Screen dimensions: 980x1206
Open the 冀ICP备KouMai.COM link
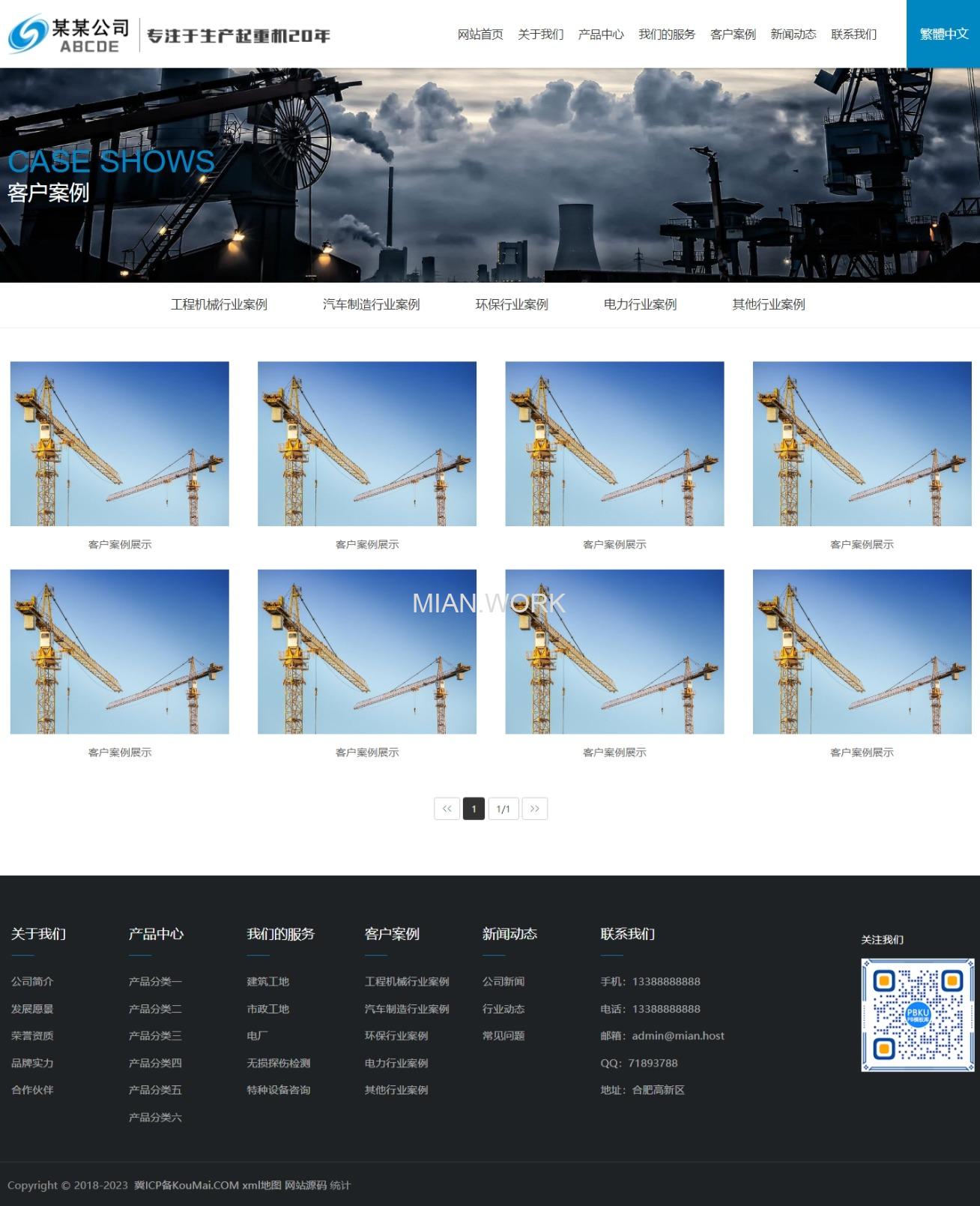point(187,1185)
